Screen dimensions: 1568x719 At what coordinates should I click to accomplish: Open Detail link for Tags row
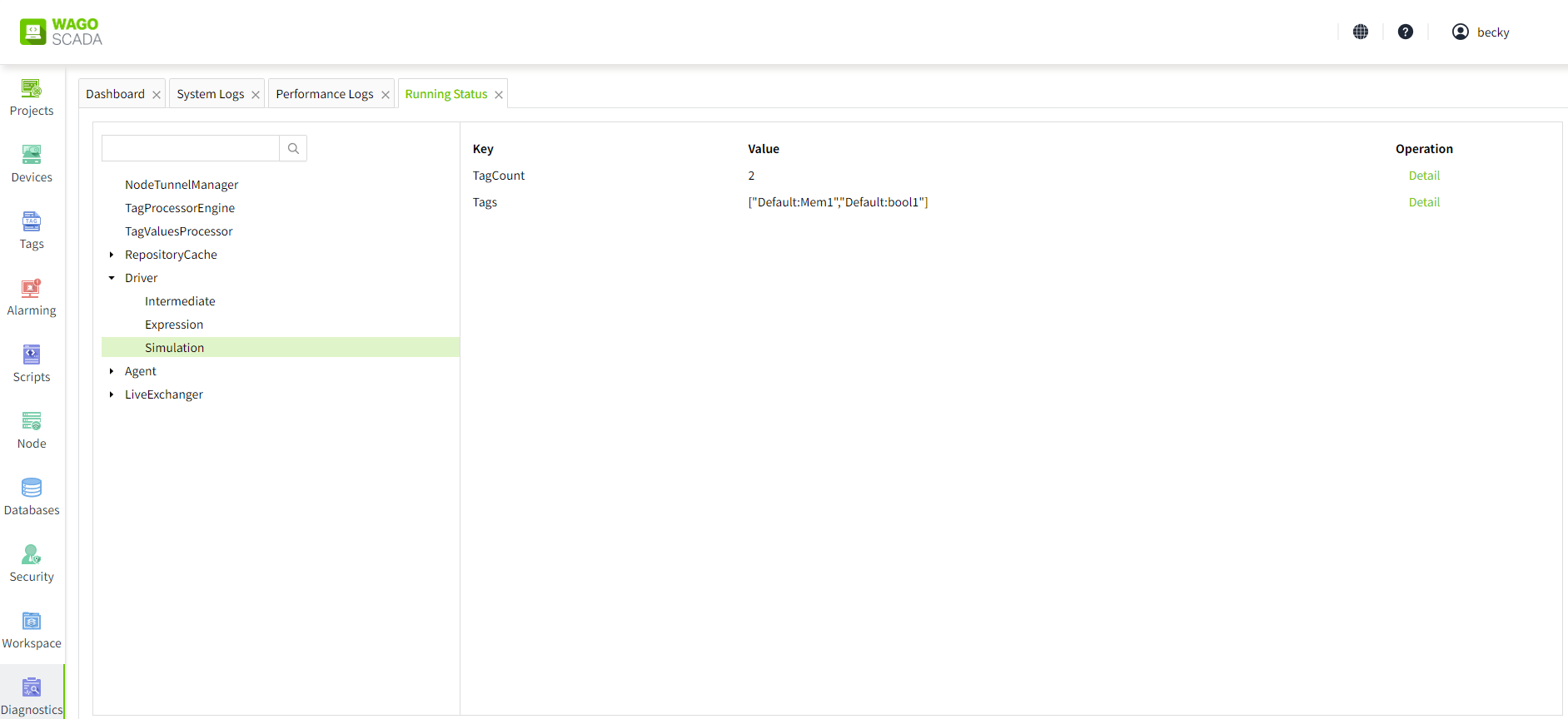pos(1424,202)
